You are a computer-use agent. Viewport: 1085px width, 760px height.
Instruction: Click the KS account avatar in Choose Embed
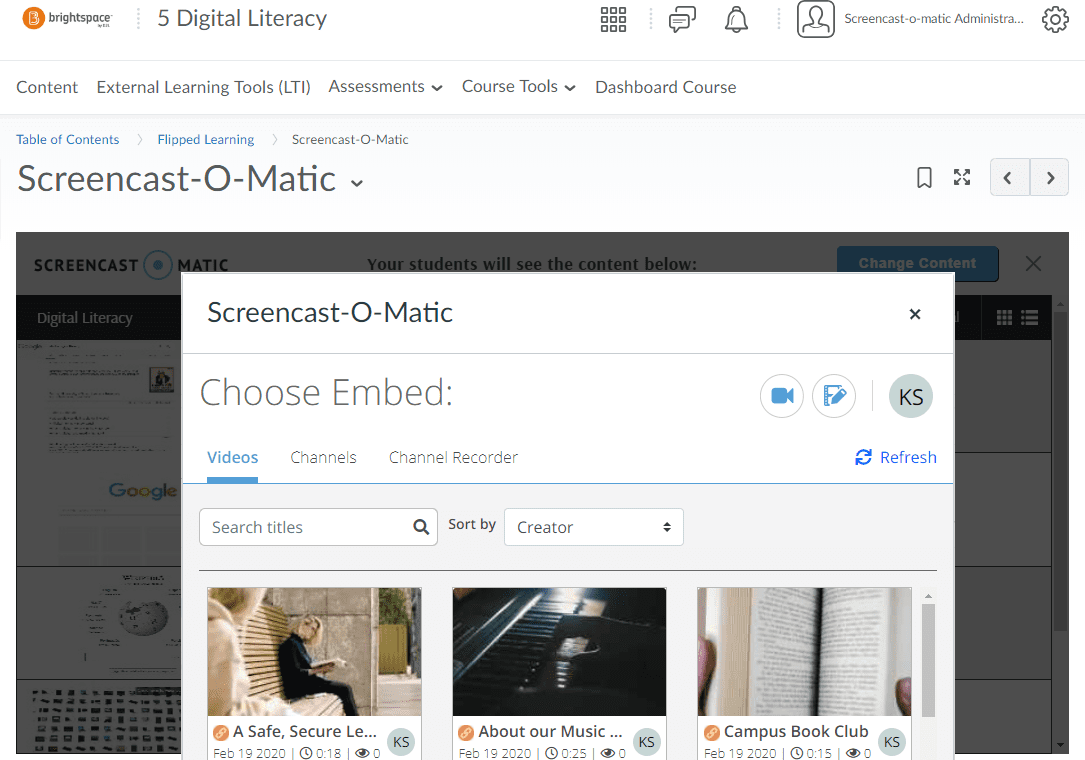tap(911, 396)
